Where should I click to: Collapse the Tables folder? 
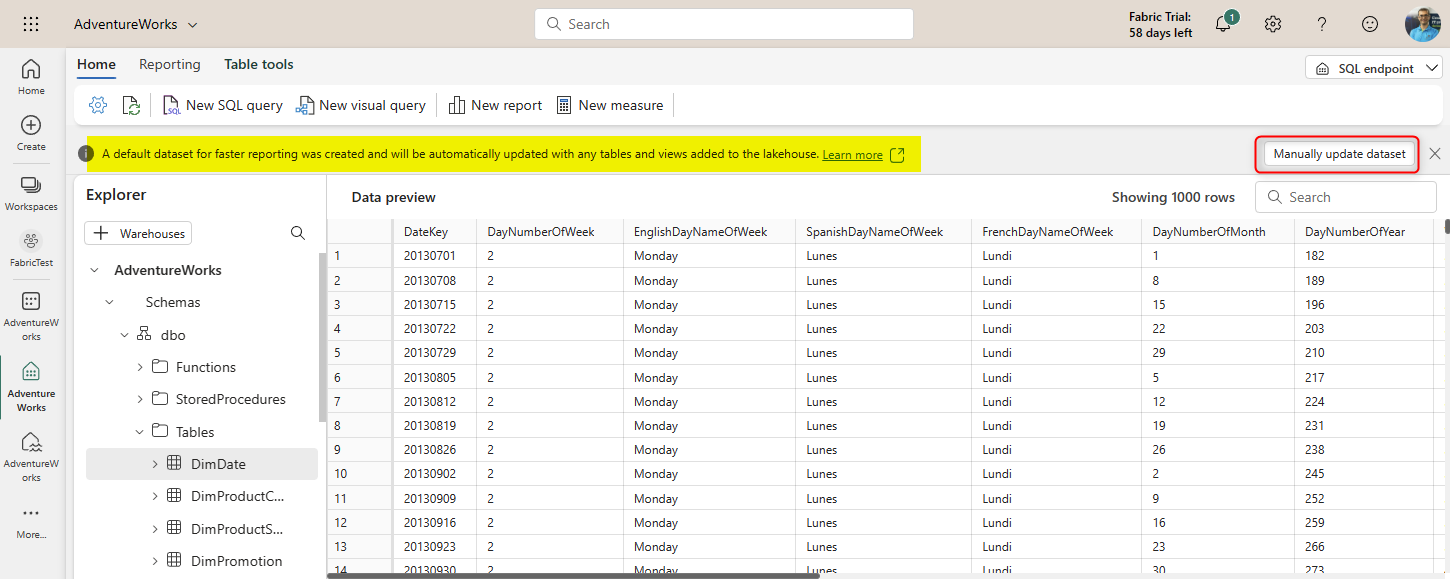140,432
